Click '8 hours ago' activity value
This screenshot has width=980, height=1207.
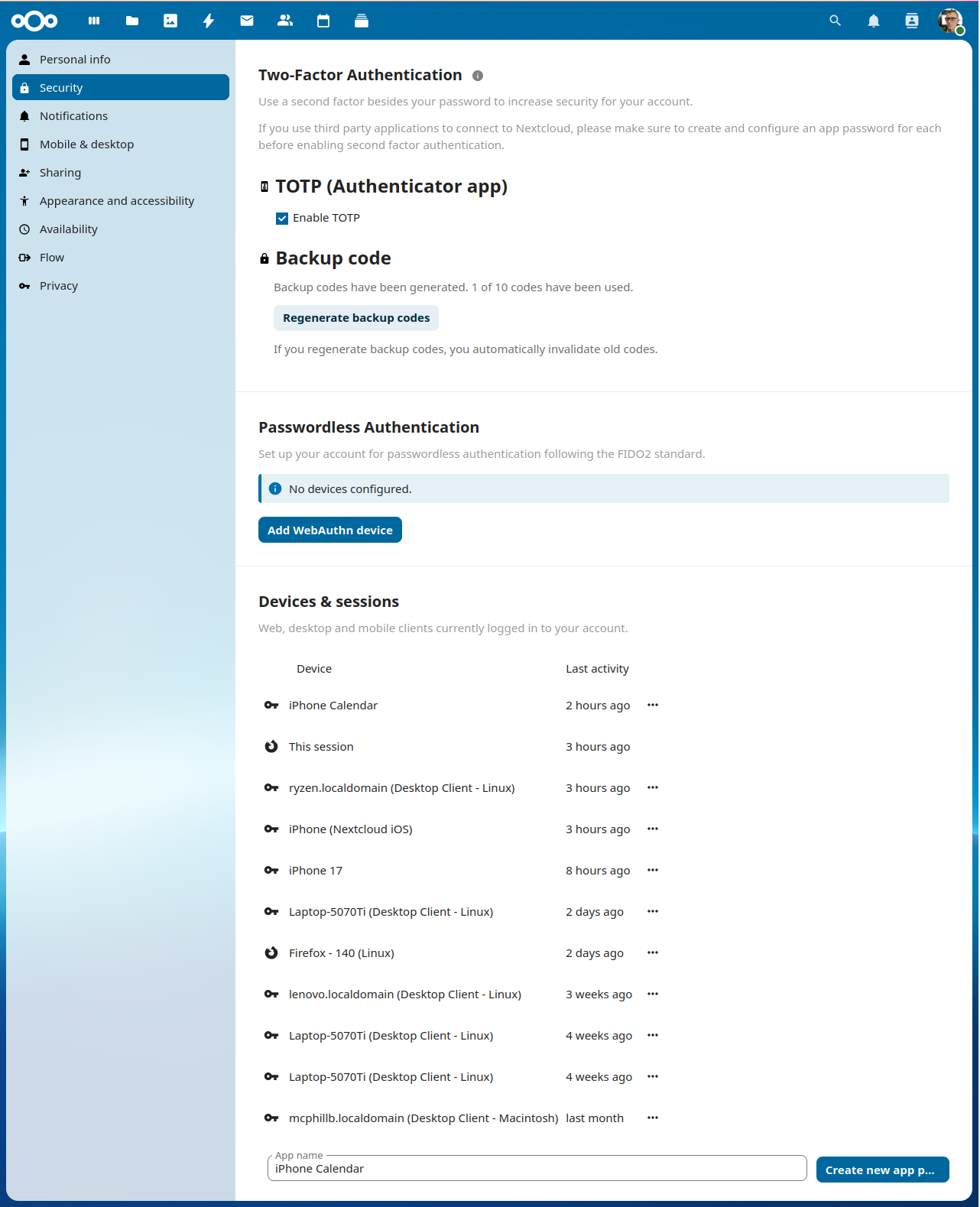coord(598,870)
